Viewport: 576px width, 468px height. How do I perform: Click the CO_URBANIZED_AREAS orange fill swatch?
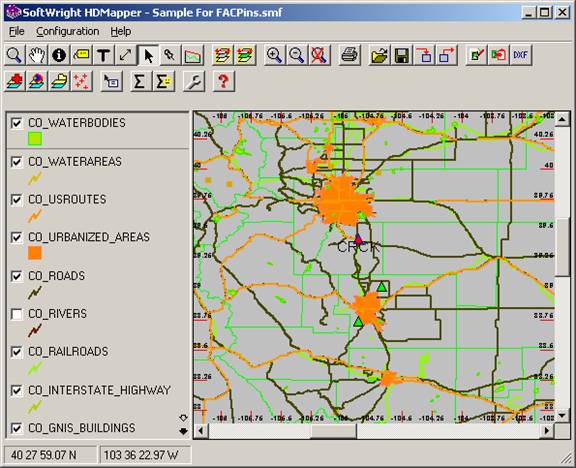(x=35, y=253)
